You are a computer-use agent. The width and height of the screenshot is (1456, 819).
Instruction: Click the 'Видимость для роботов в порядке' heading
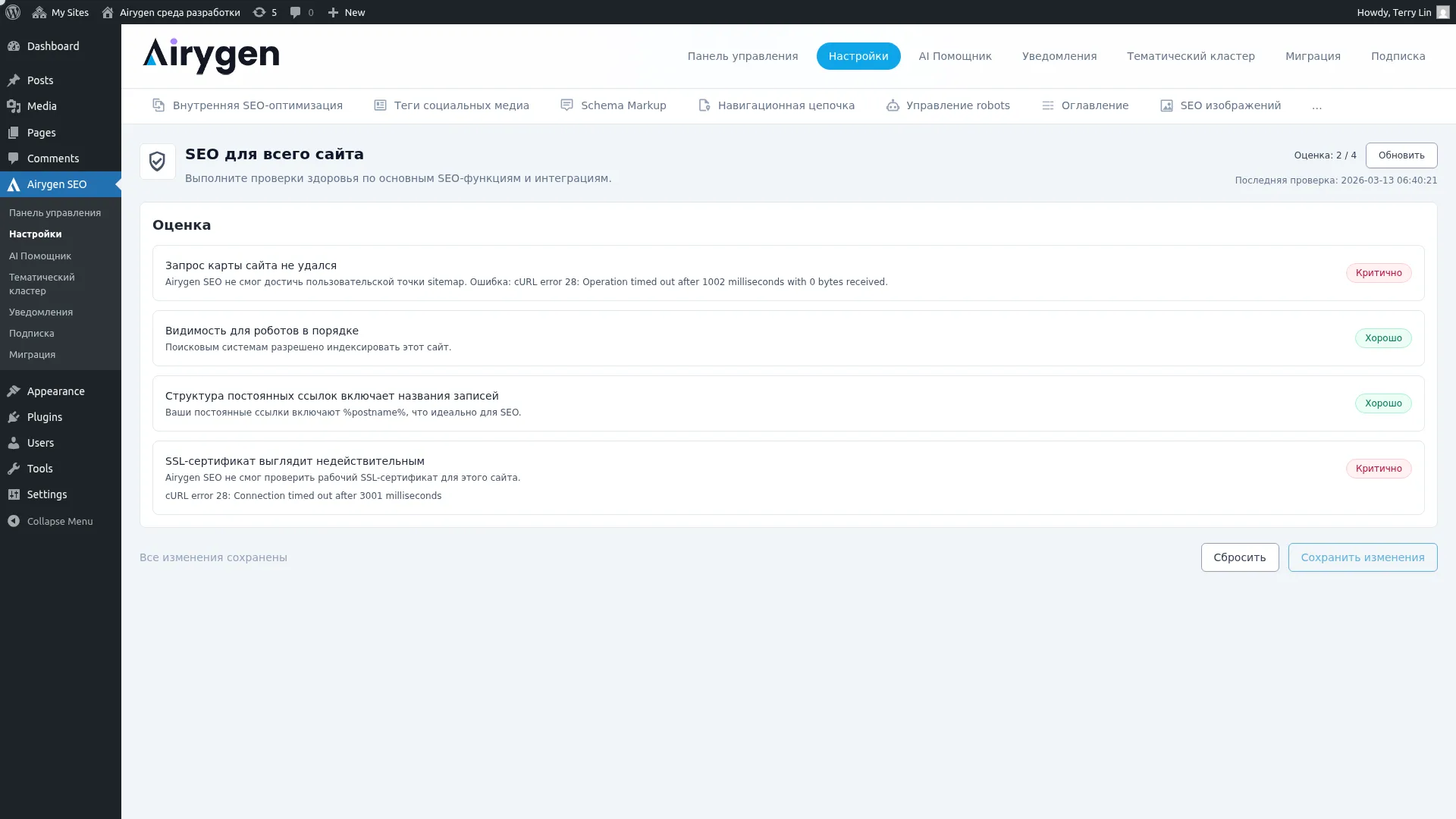262,331
